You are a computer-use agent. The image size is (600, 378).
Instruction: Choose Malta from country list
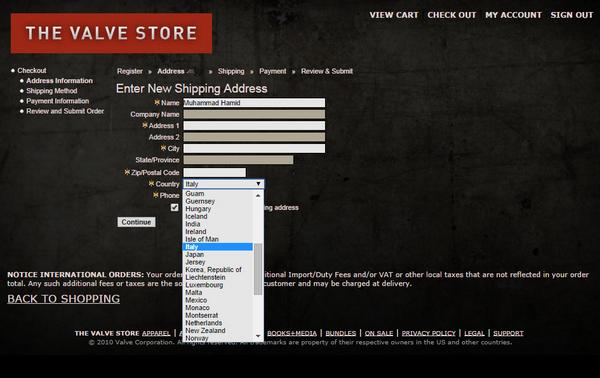pyautogui.click(x=218, y=292)
